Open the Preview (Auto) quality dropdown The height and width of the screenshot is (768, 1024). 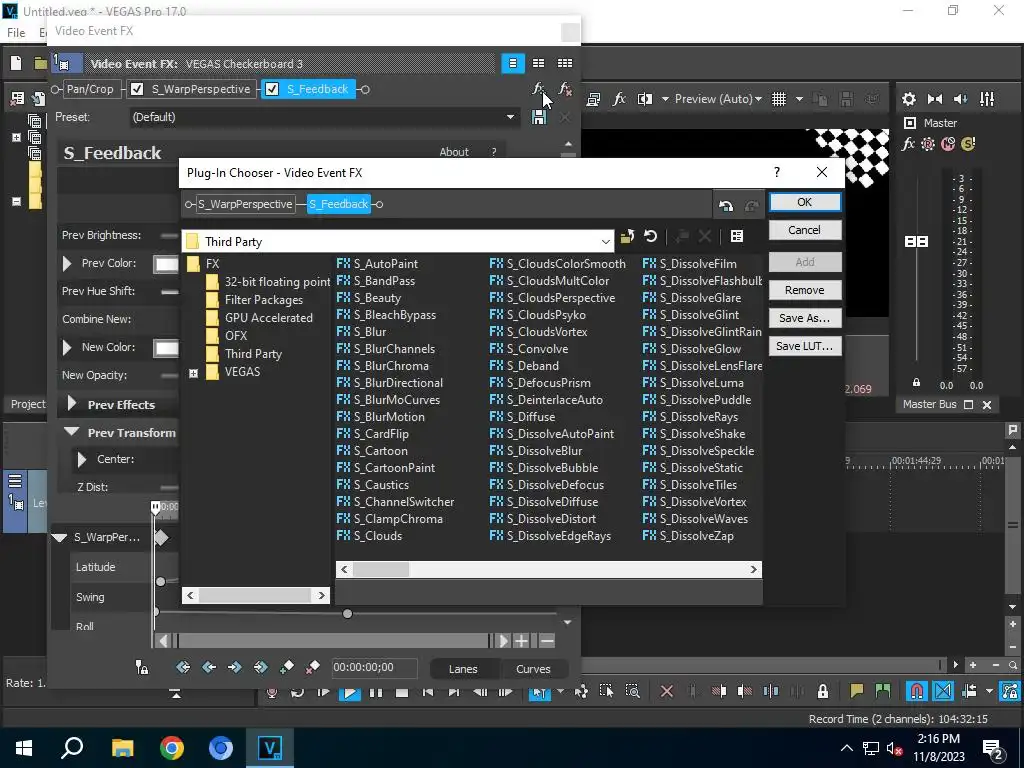[x=758, y=99]
